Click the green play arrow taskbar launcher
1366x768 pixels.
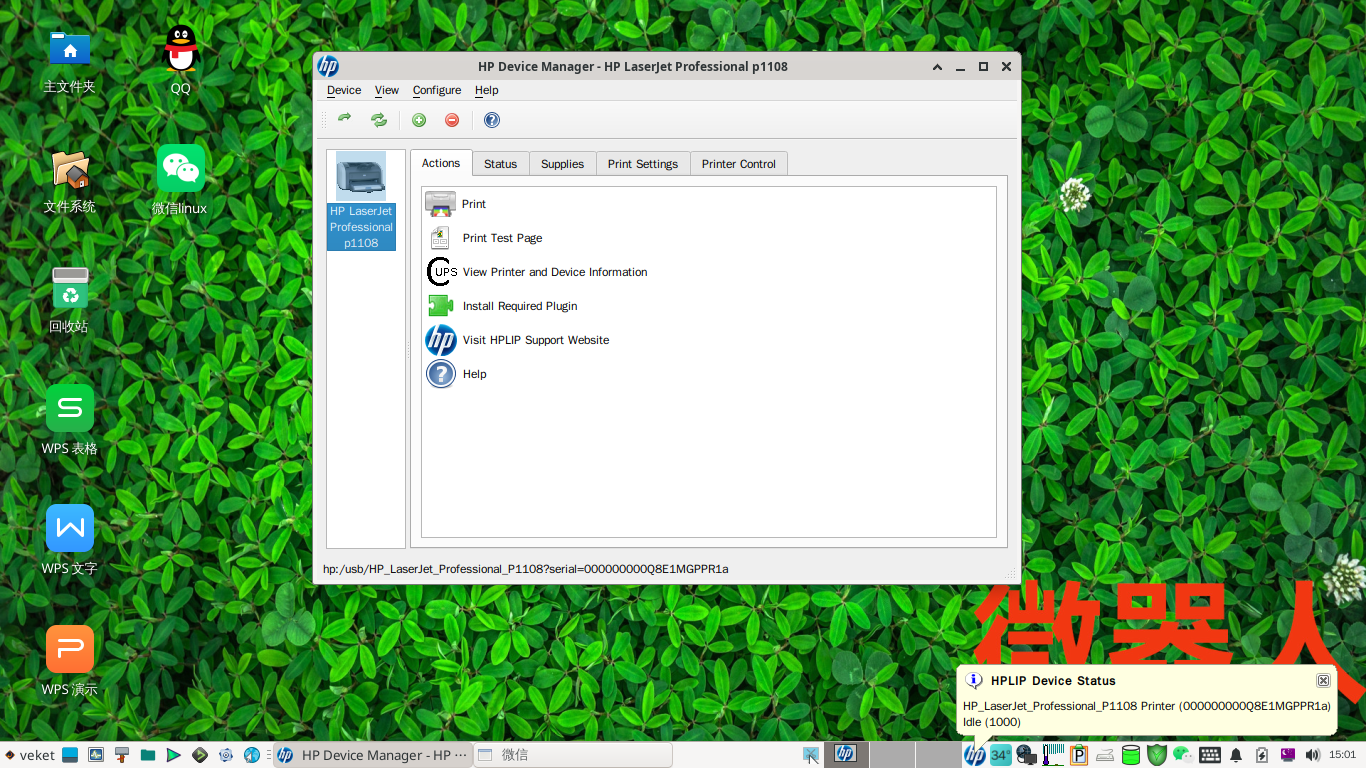[174, 755]
